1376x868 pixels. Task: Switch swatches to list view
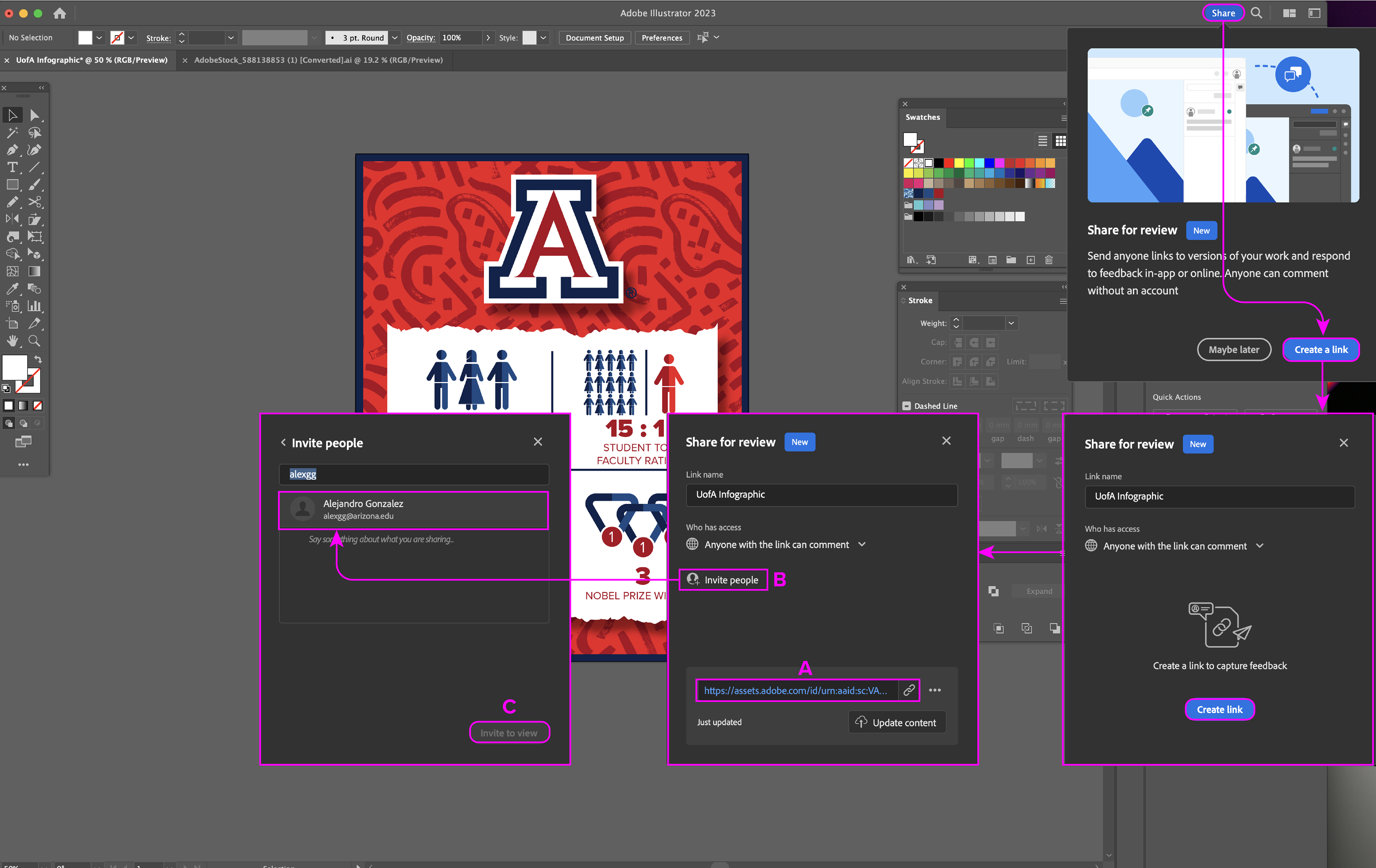[x=1042, y=141]
